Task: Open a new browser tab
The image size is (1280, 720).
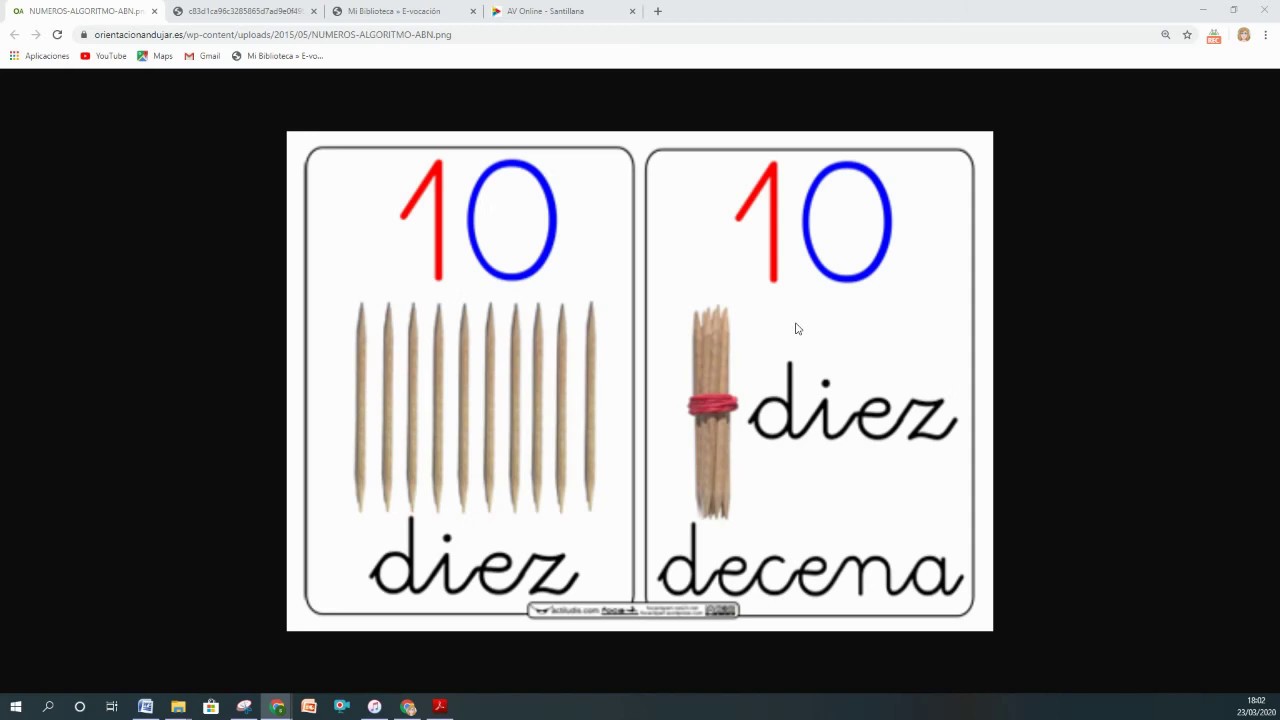Action: (657, 11)
